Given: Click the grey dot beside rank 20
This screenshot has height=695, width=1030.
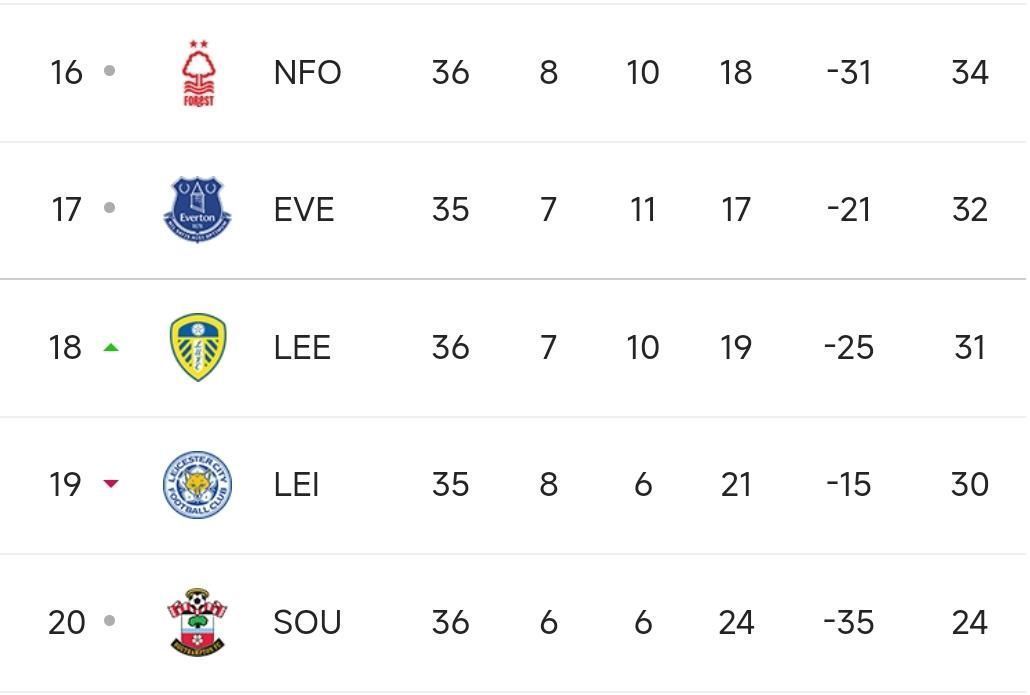Looking at the screenshot, I should [x=110, y=620].
